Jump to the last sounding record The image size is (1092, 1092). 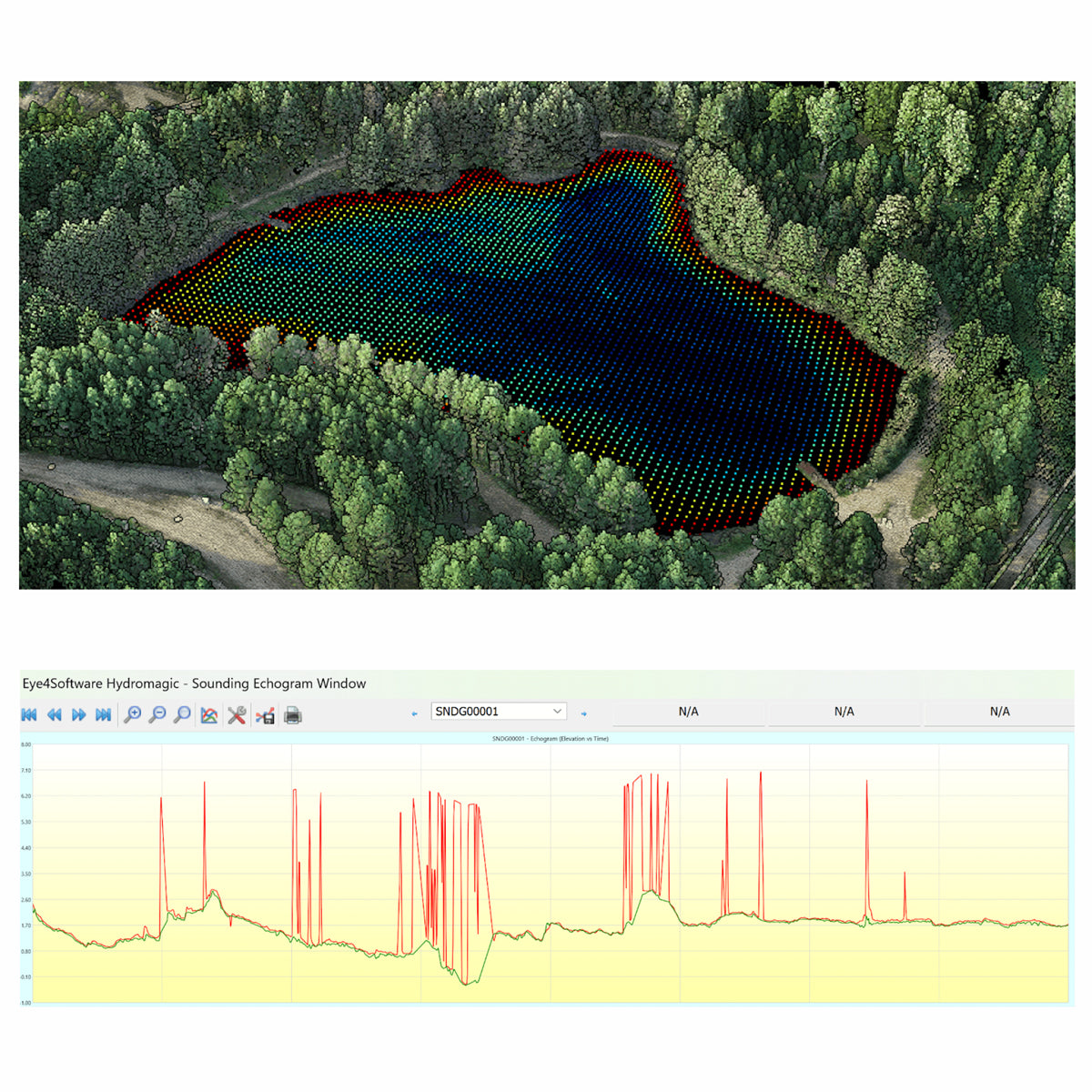tap(104, 715)
